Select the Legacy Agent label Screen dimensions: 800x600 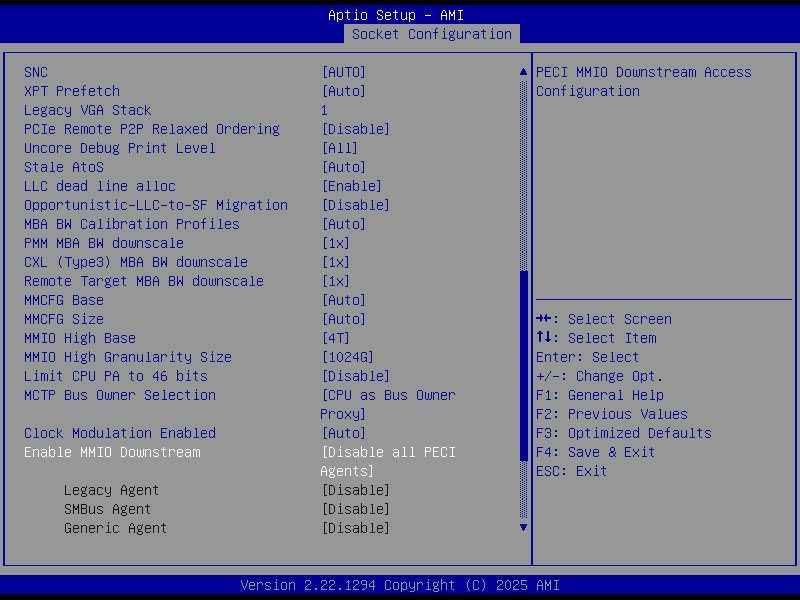click(111, 490)
